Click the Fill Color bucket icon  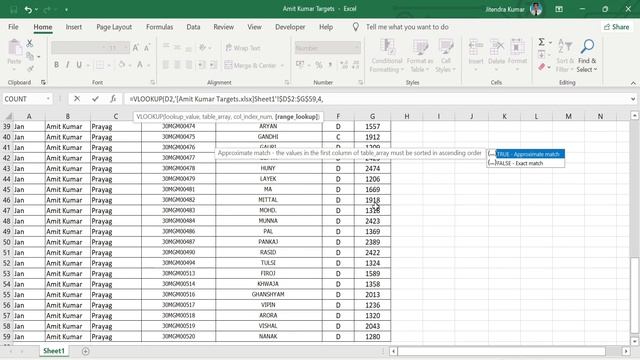point(122,64)
